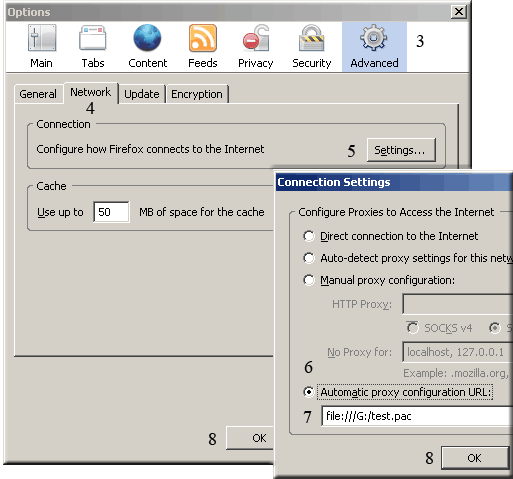Click the HTTP Proxy input field
Image resolution: width=513 pixels, height=479 pixels.
(x=457, y=304)
